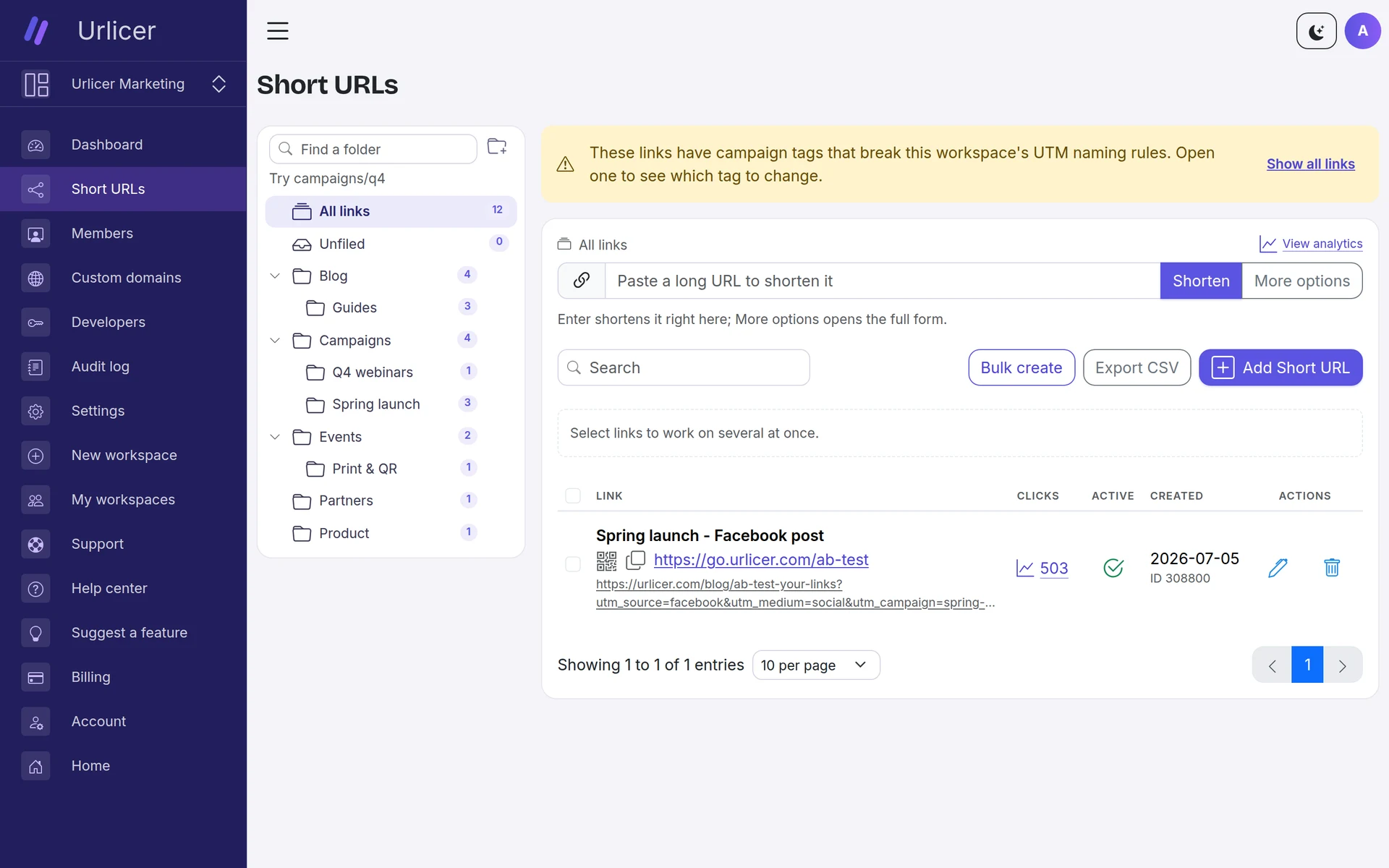Toggle sidebar with hamburger menu icon
The width and height of the screenshot is (1389, 868).
pyautogui.click(x=278, y=31)
